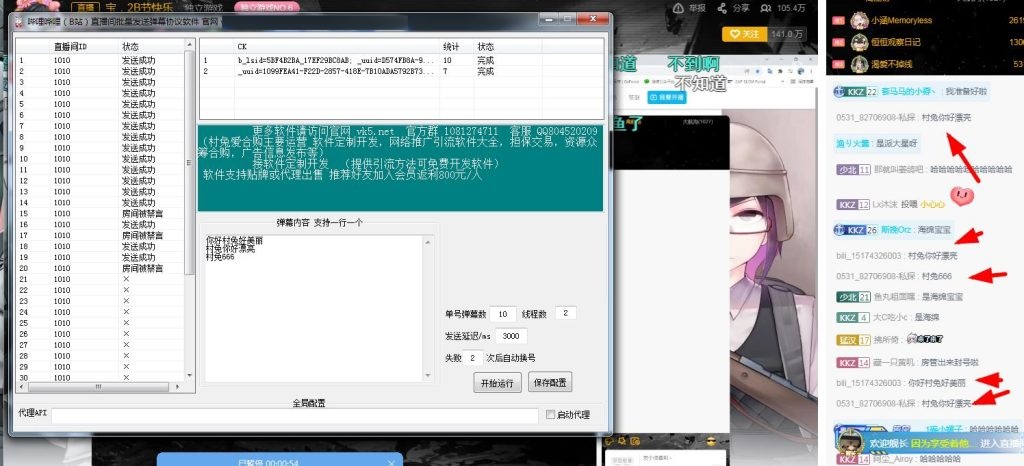Screen dimensions: 1024x466
Task: Click the 分享 share icon
Action: (x=724, y=8)
